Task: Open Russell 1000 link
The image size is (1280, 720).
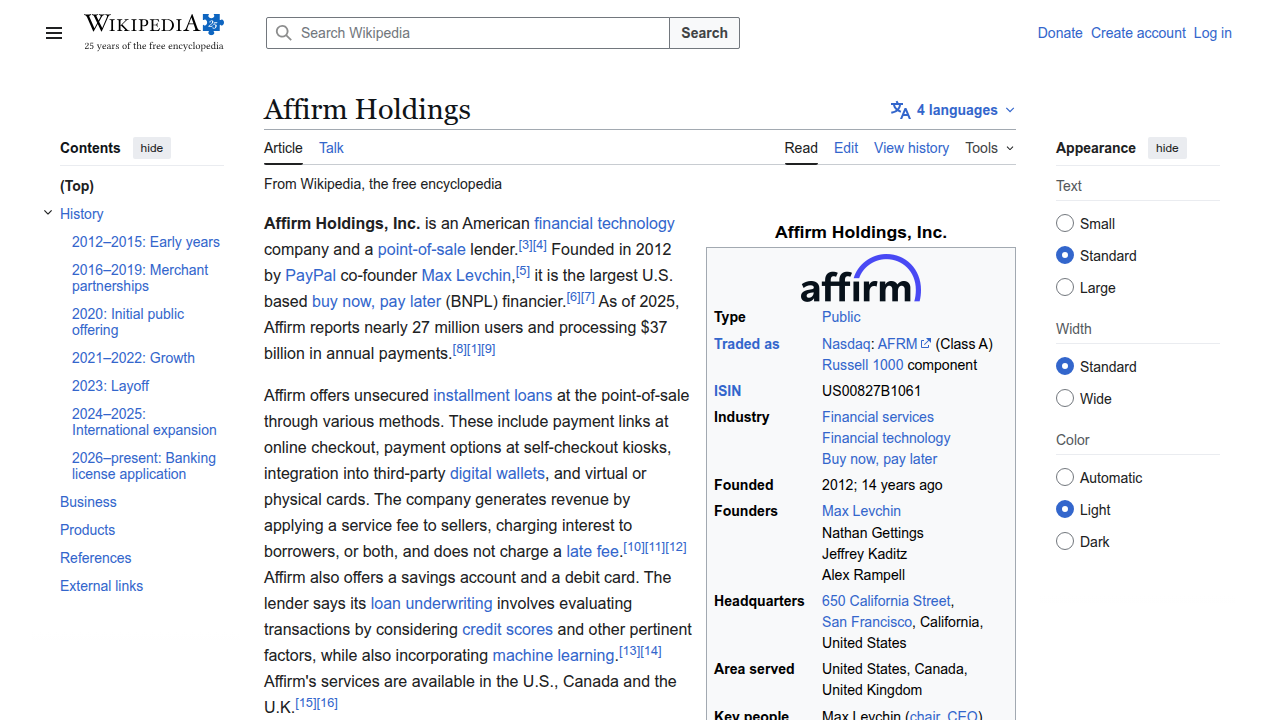Action: 862,365
